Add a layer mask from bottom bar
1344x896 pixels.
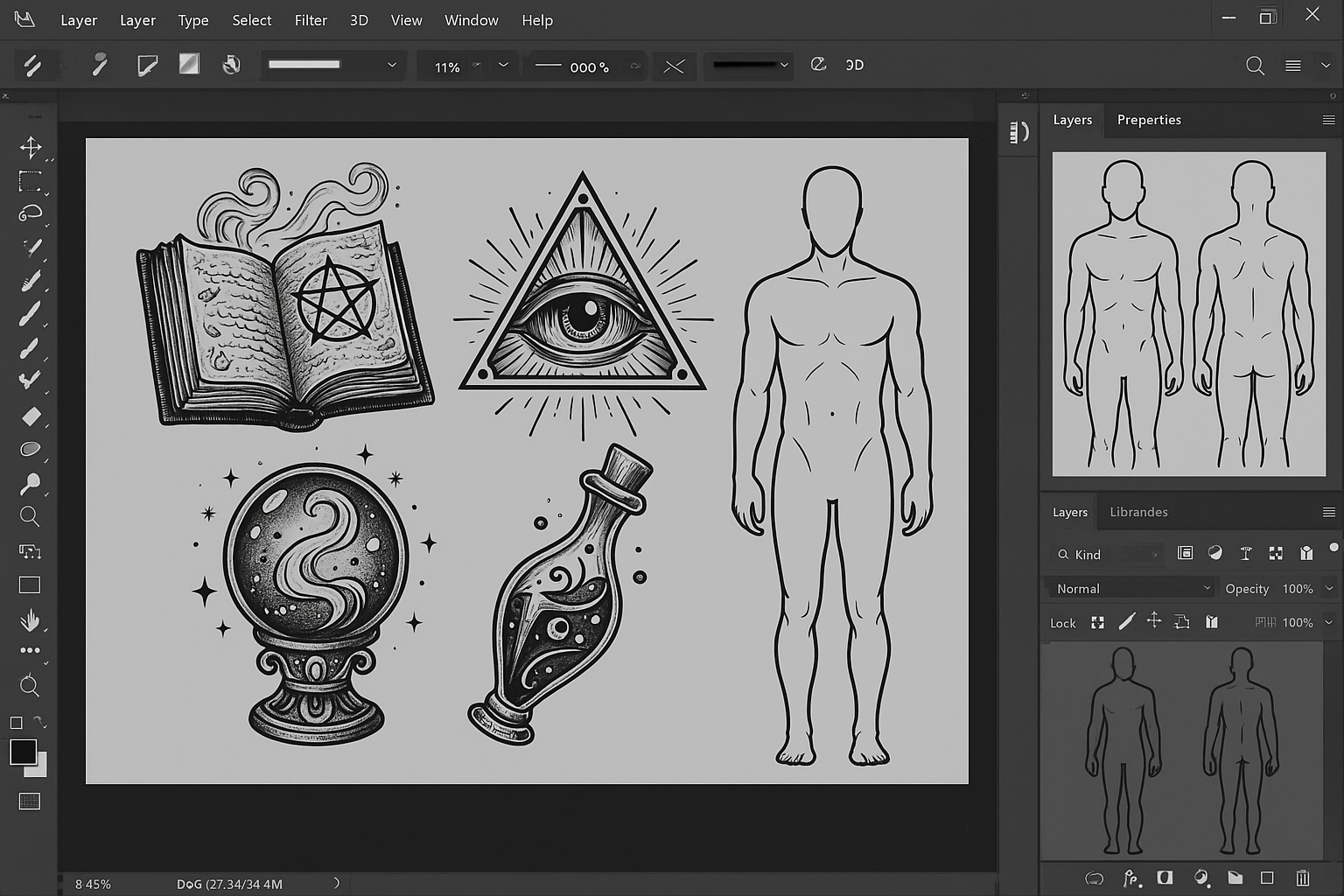[1165, 878]
